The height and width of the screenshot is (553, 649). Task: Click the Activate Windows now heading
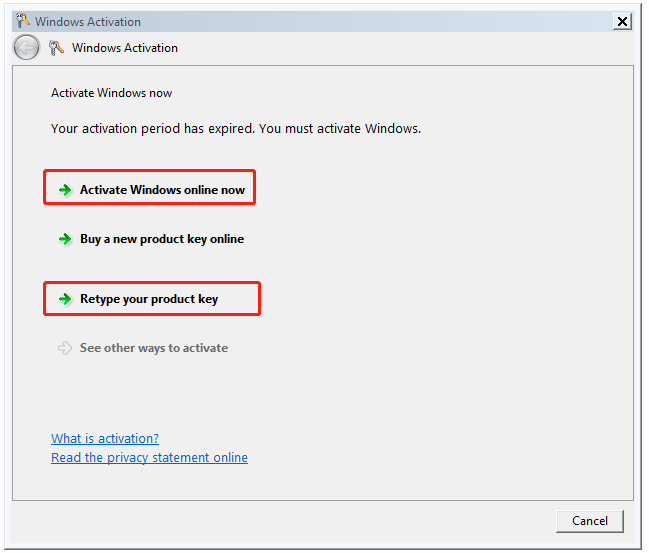(111, 93)
